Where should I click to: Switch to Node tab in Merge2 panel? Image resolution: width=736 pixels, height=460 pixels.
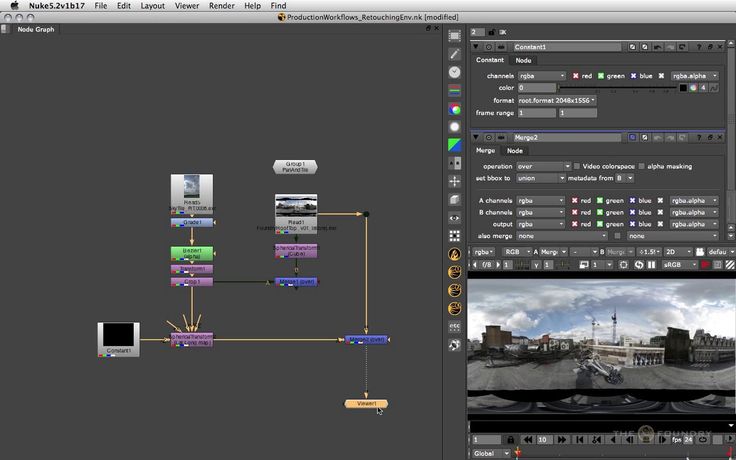click(515, 151)
